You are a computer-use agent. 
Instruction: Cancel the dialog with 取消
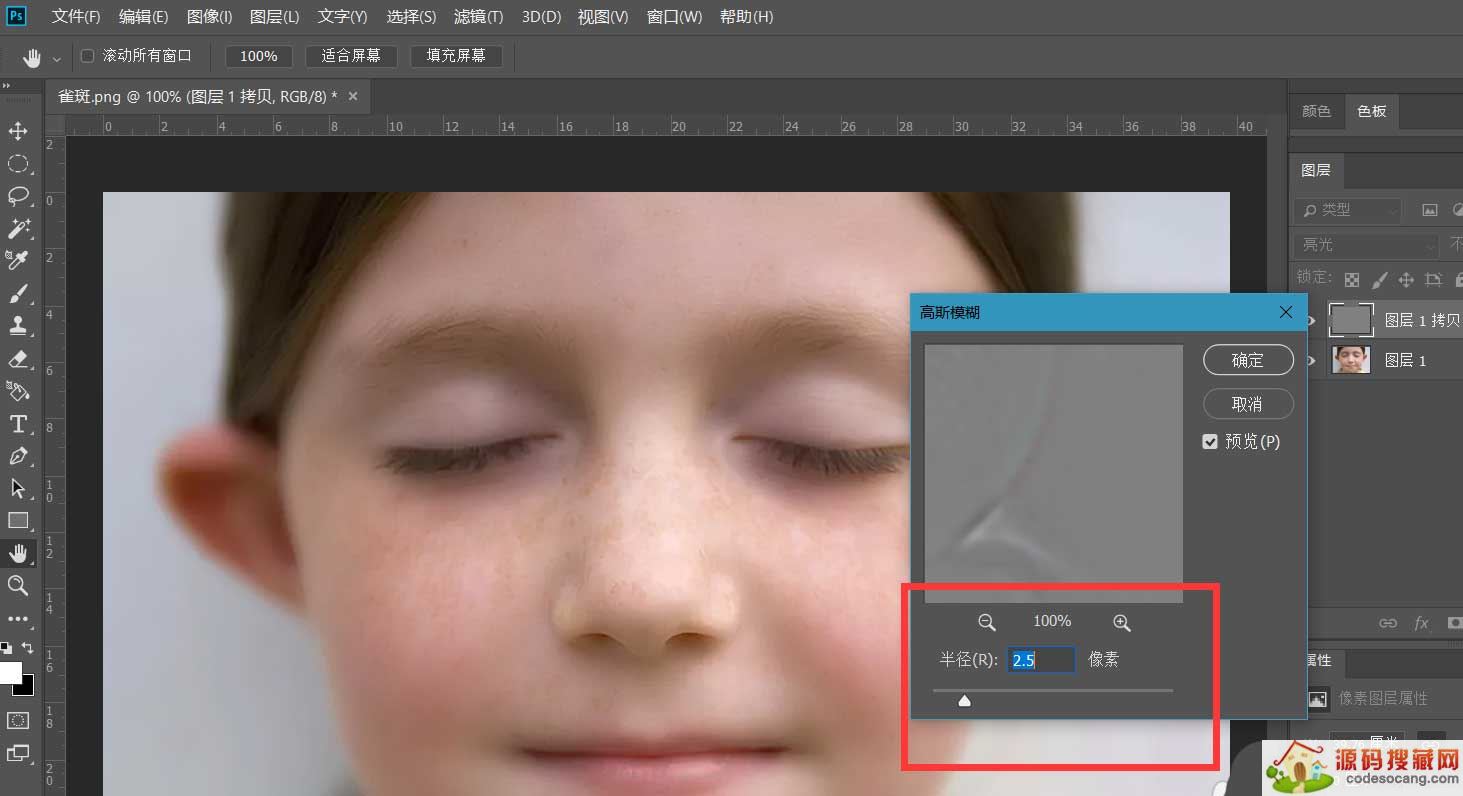(1248, 404)
